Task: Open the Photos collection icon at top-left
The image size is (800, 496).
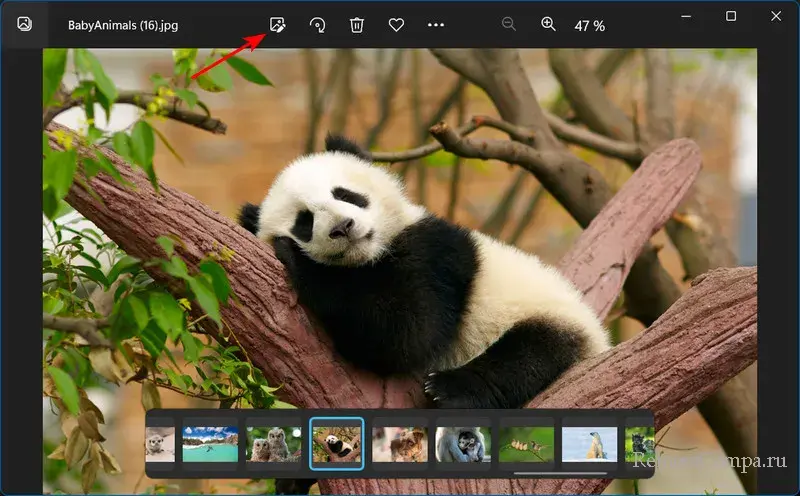Action: [x=24, y=24]
